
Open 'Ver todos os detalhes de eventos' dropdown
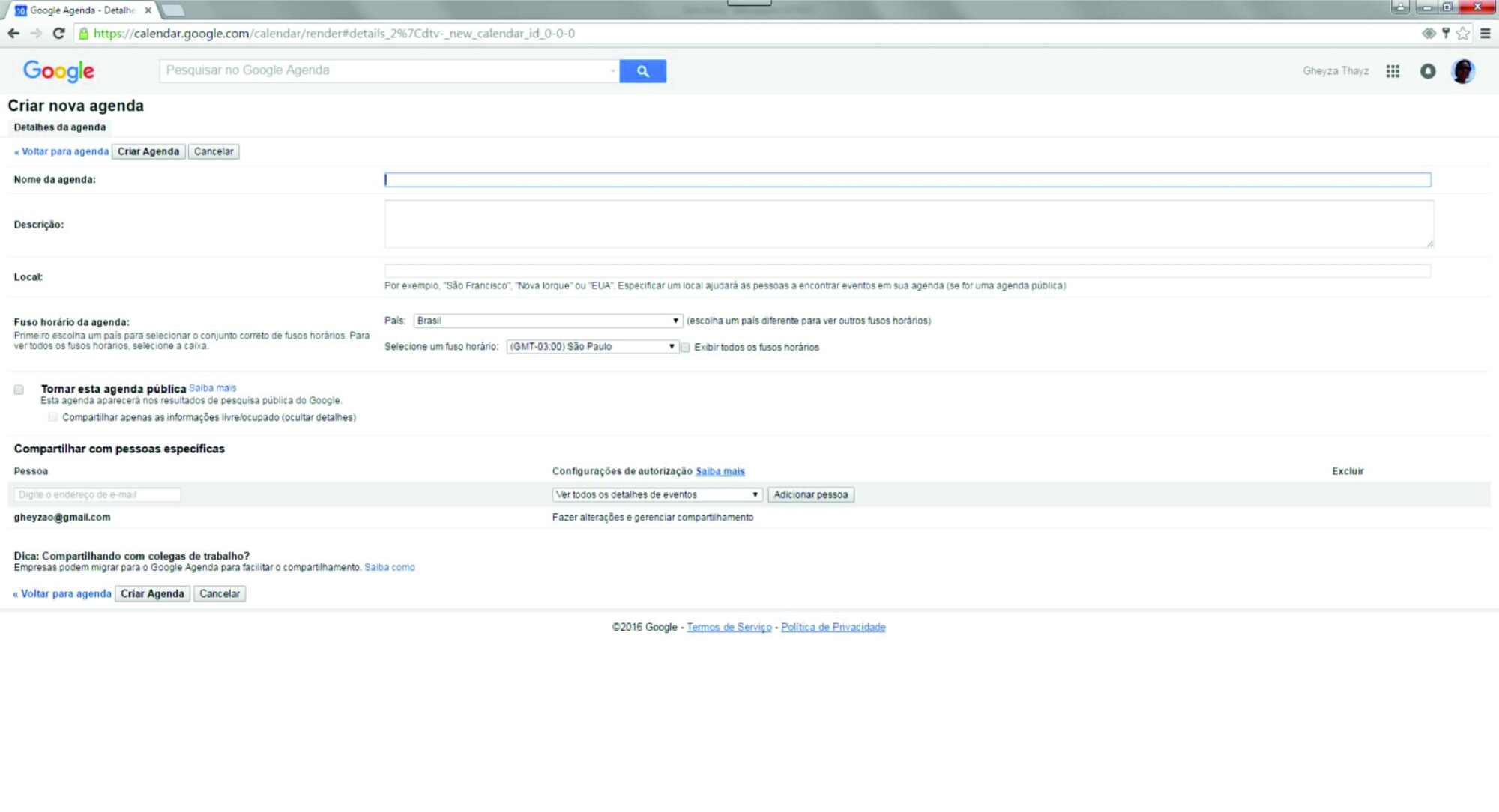657,495
